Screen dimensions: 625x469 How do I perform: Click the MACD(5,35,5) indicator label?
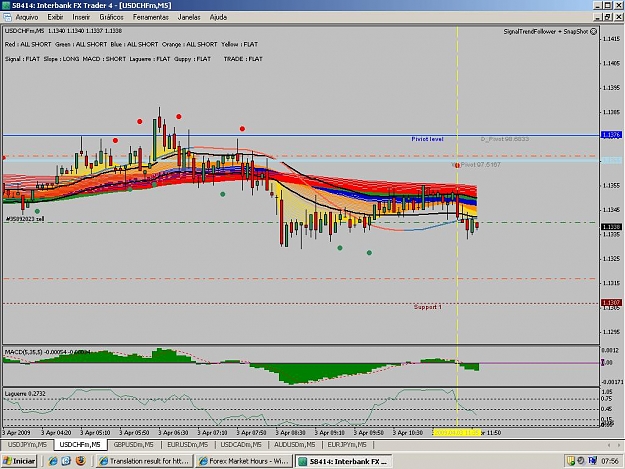(47, 352)
